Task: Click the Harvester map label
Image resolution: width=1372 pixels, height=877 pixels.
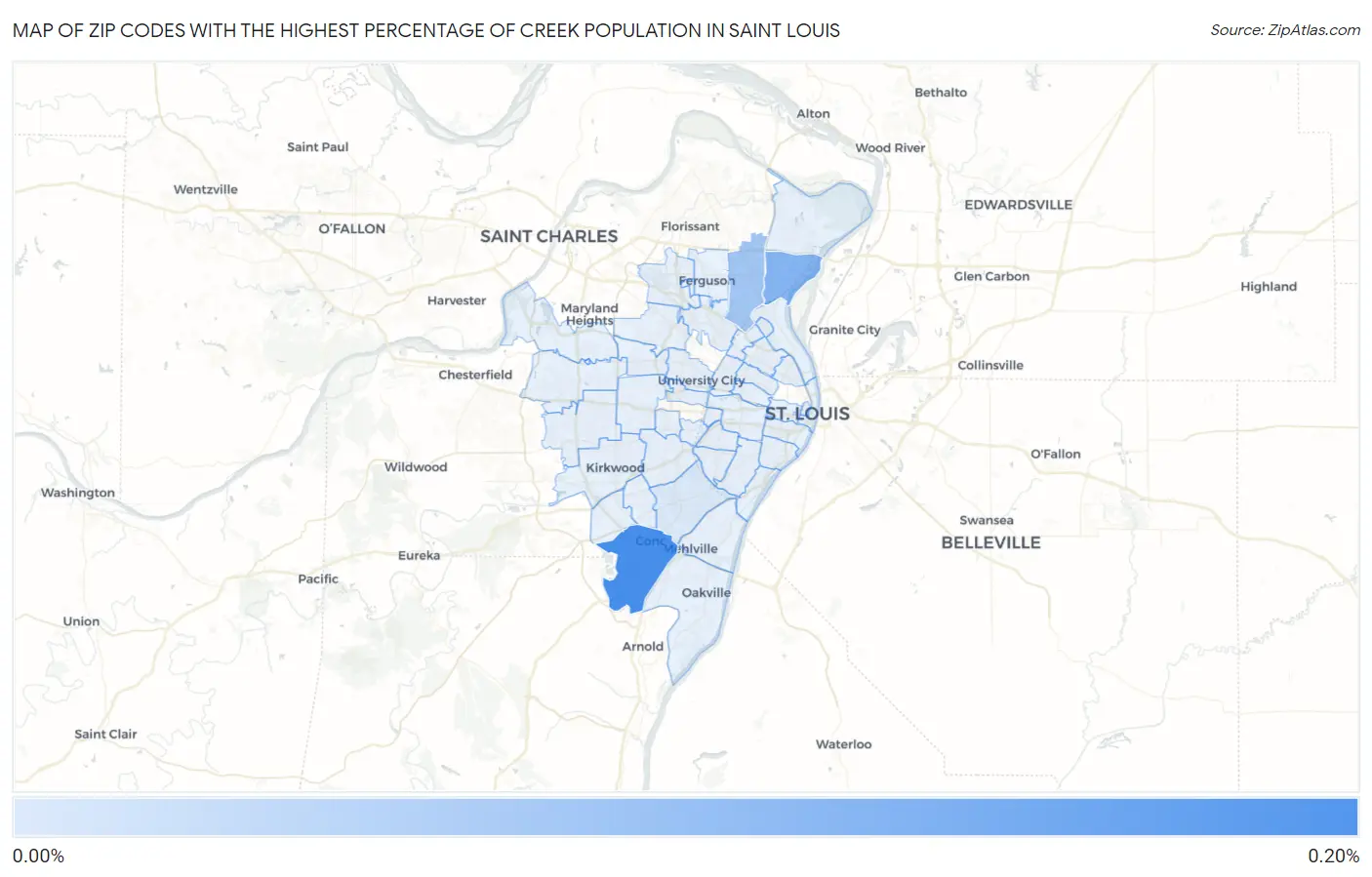Action: click(x=457, y=300)
